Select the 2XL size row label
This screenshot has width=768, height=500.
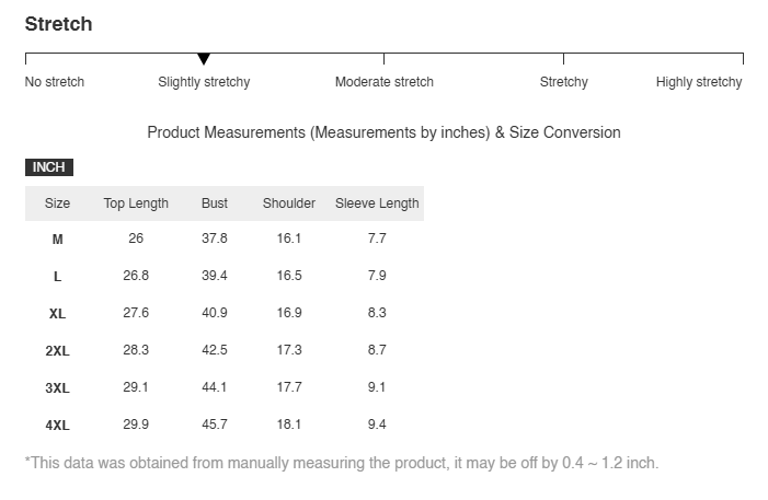click(x=58, y=351)
